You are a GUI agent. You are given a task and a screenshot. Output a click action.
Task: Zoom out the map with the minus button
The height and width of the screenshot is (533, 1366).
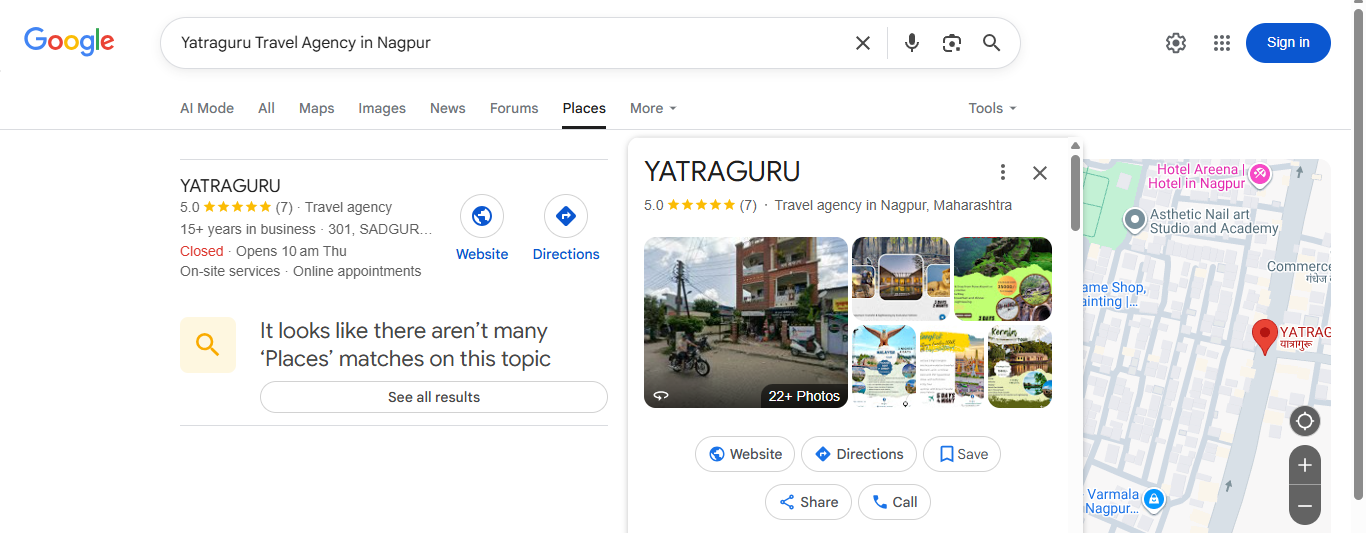(x=1304, y=506)
